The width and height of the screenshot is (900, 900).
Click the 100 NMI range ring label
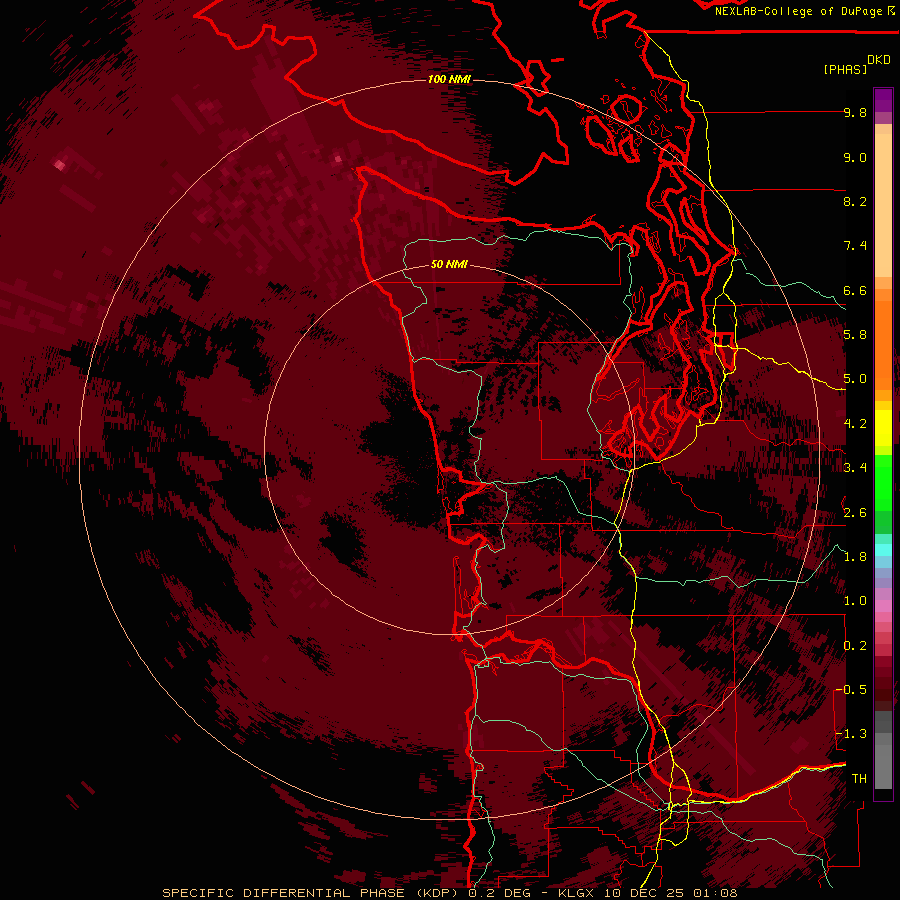(x=449, y=79)
